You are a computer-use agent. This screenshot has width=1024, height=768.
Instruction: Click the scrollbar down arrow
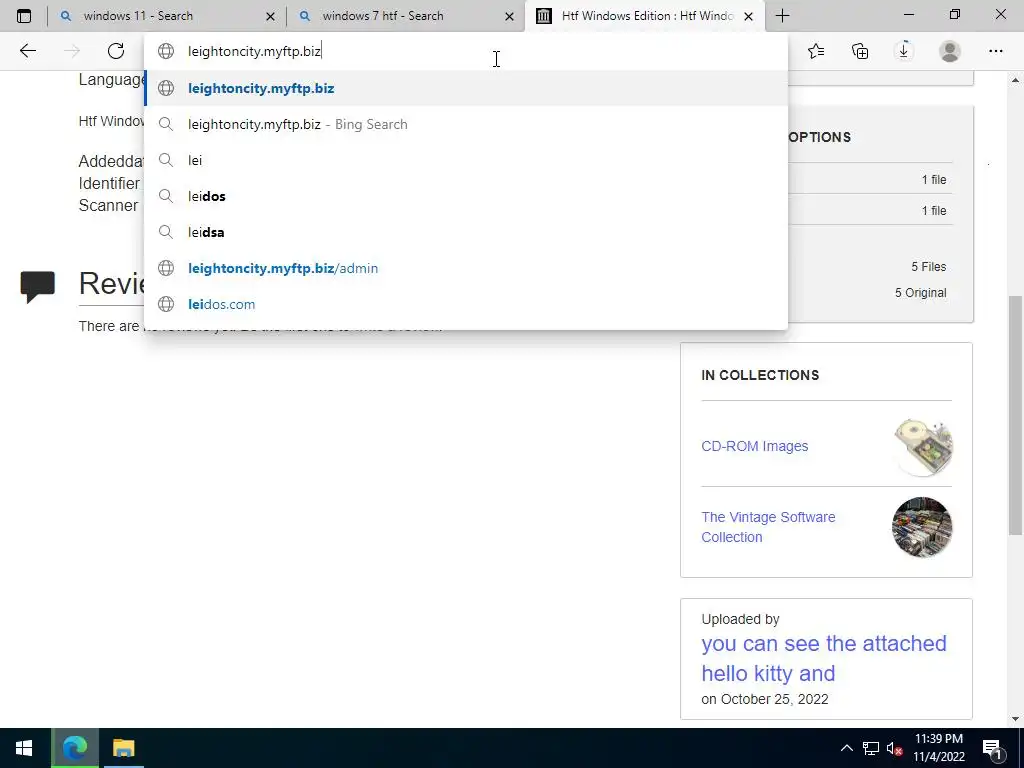click(x=1015, y=719)
